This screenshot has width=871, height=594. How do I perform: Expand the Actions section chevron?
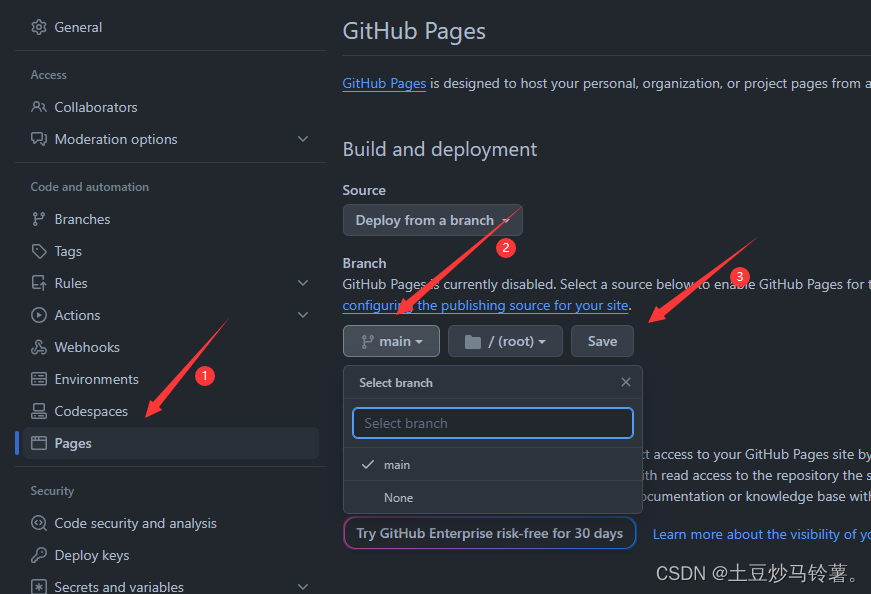coord(303,315)
